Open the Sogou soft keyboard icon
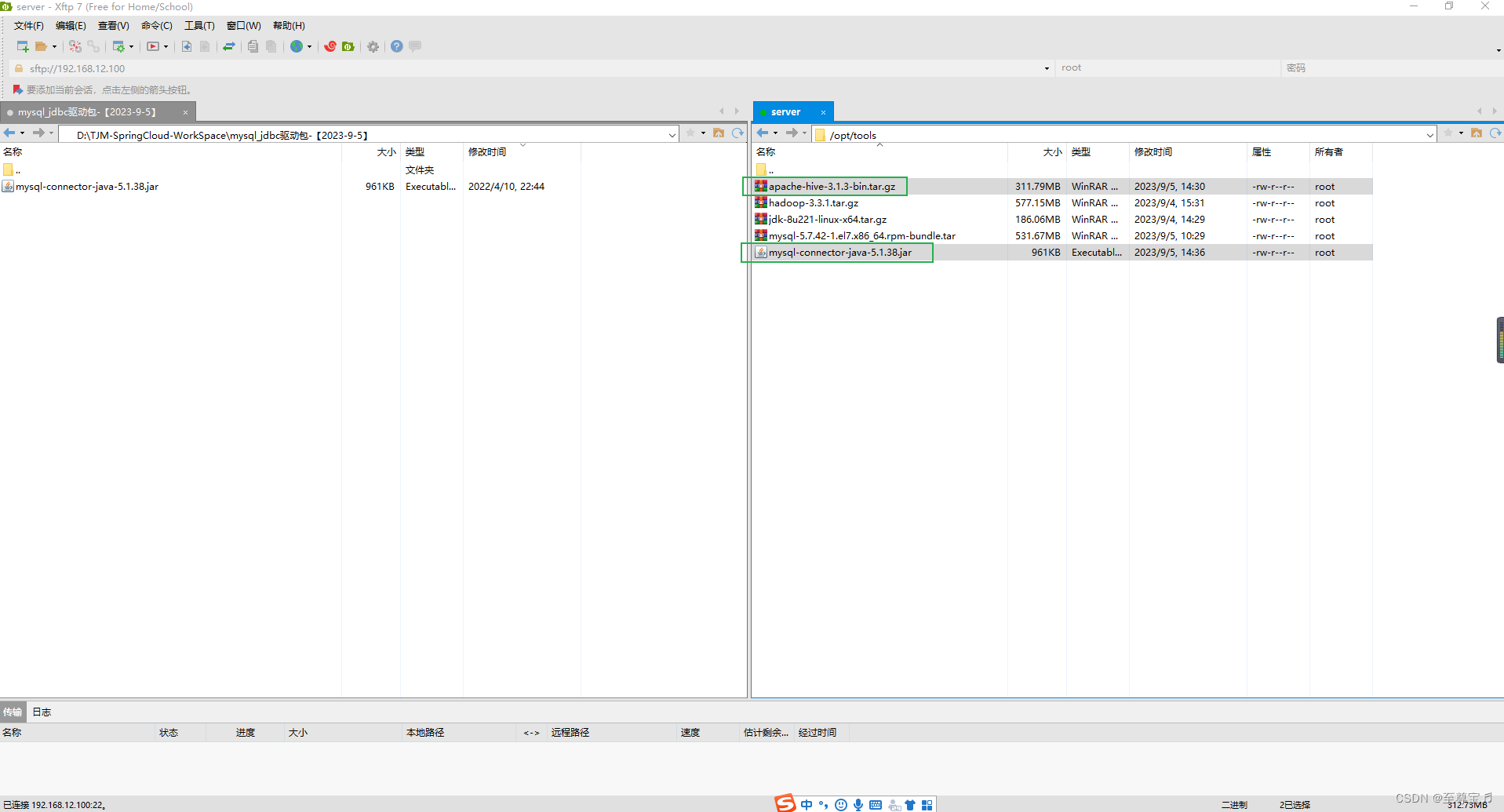Image resolution: width=1504 pixels, height=812 pixels. pos(876,805)
